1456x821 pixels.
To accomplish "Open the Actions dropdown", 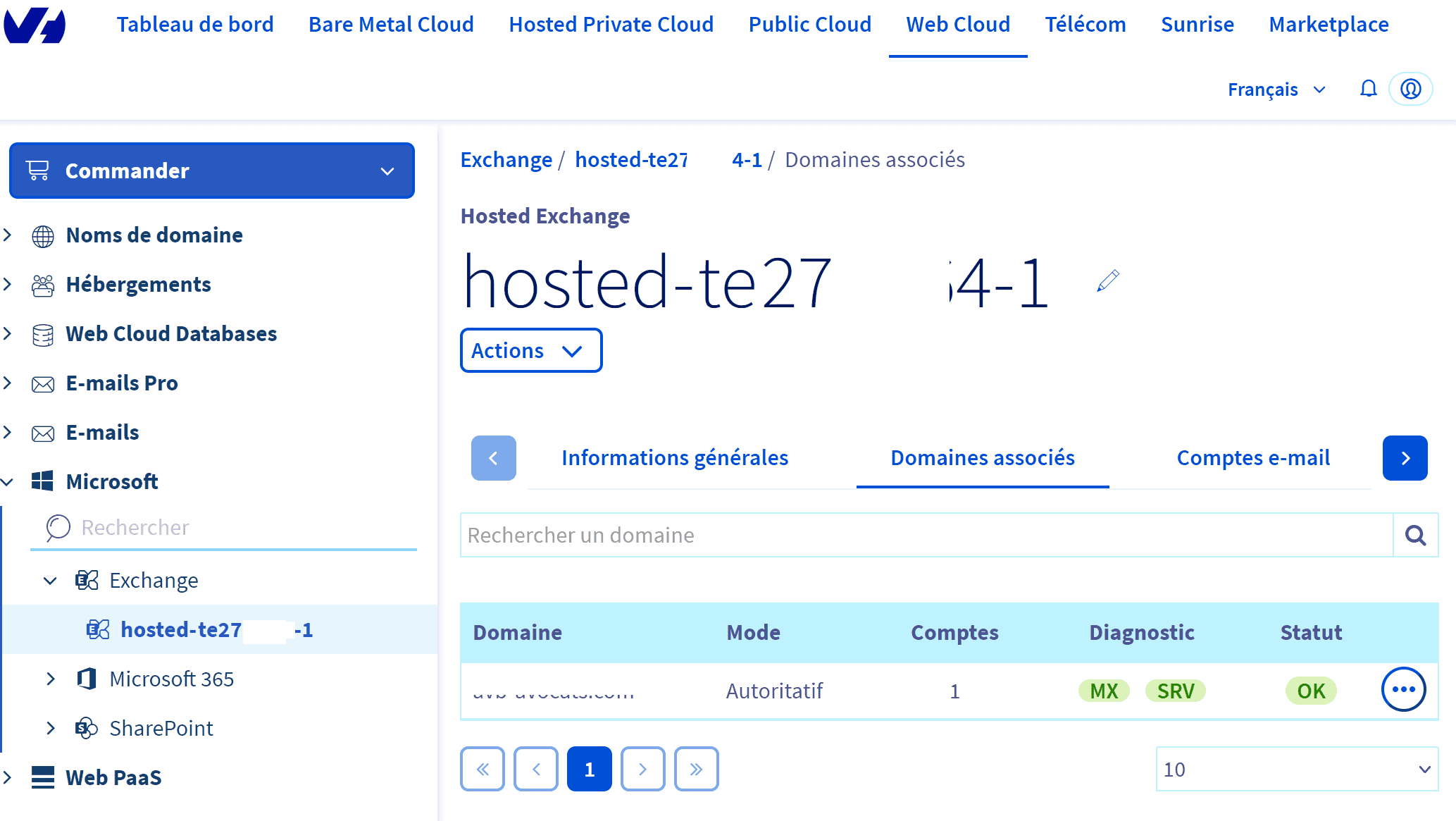I will point(531,350).
